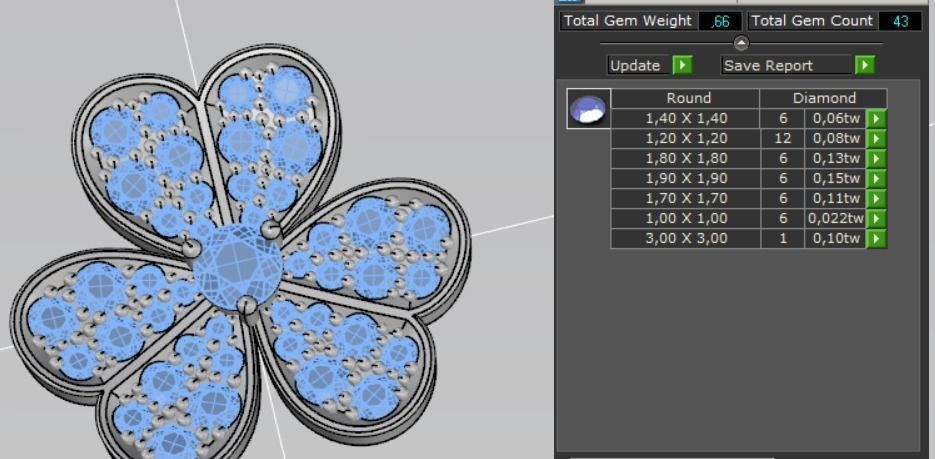The width and height of the screenshot is (935, 459).
Task: Click the Round column header
Action: pos(685,98)
